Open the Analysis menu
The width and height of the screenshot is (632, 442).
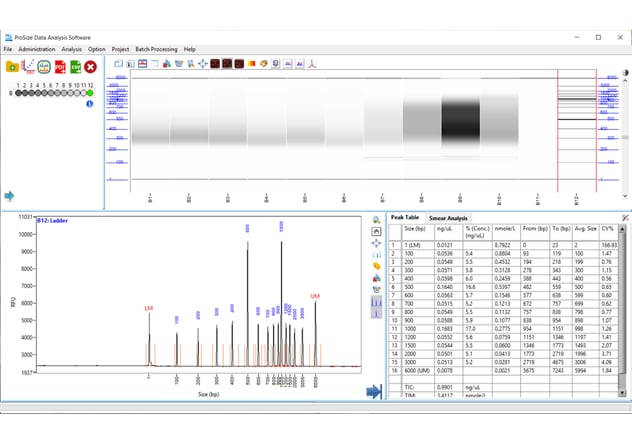tap(71, 49)
